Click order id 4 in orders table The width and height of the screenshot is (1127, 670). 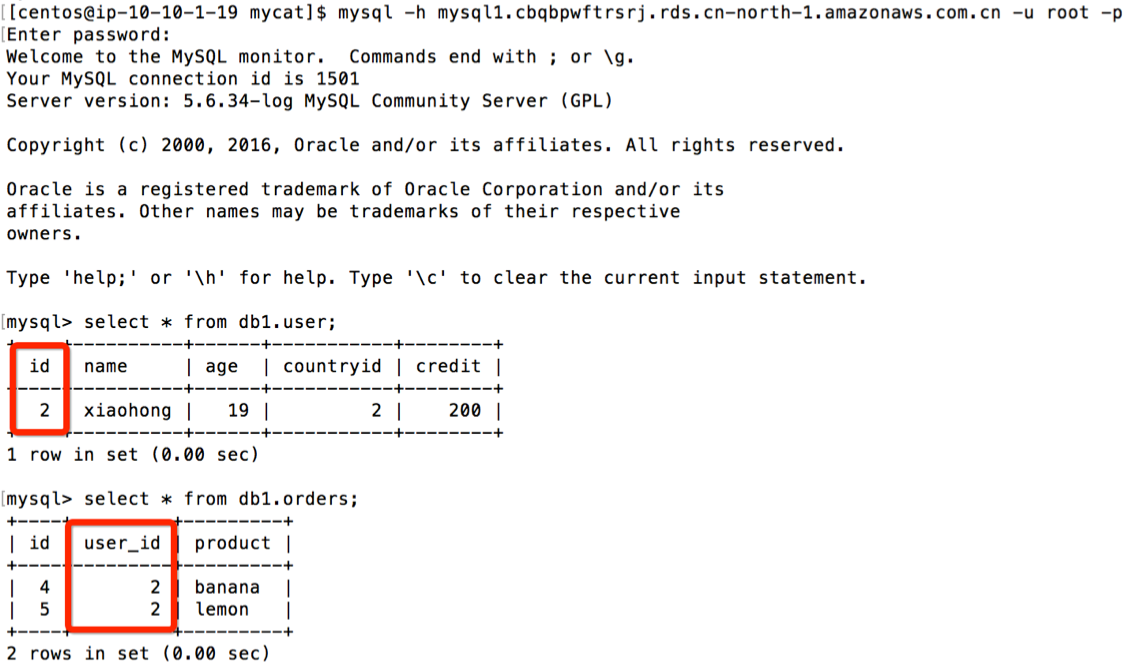[x=45, y=587]
